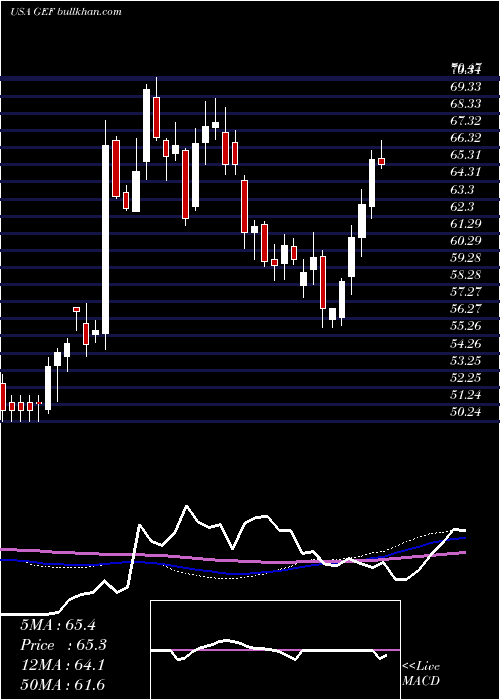Click the 56.27 price axis label
The image size is (500, 700).
[466, 309]
